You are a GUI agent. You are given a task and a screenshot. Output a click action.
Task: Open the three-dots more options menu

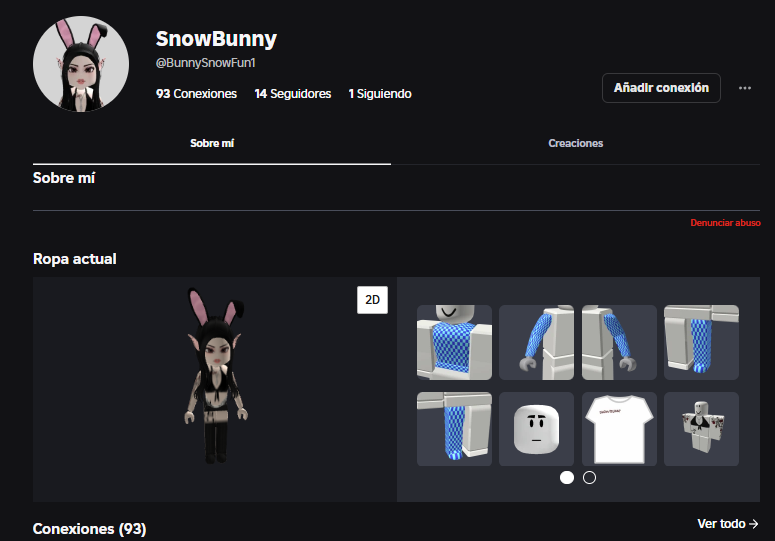pos(744,88)
